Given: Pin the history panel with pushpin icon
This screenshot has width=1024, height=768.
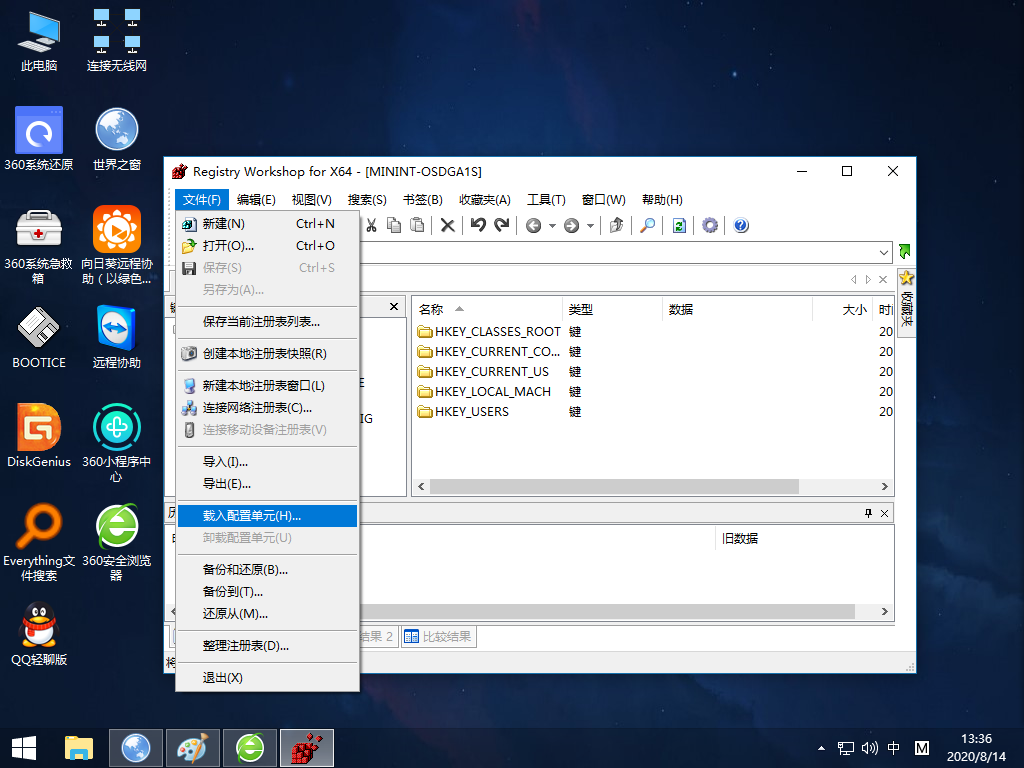Looking at the screenshot, I should pos(868,513).
